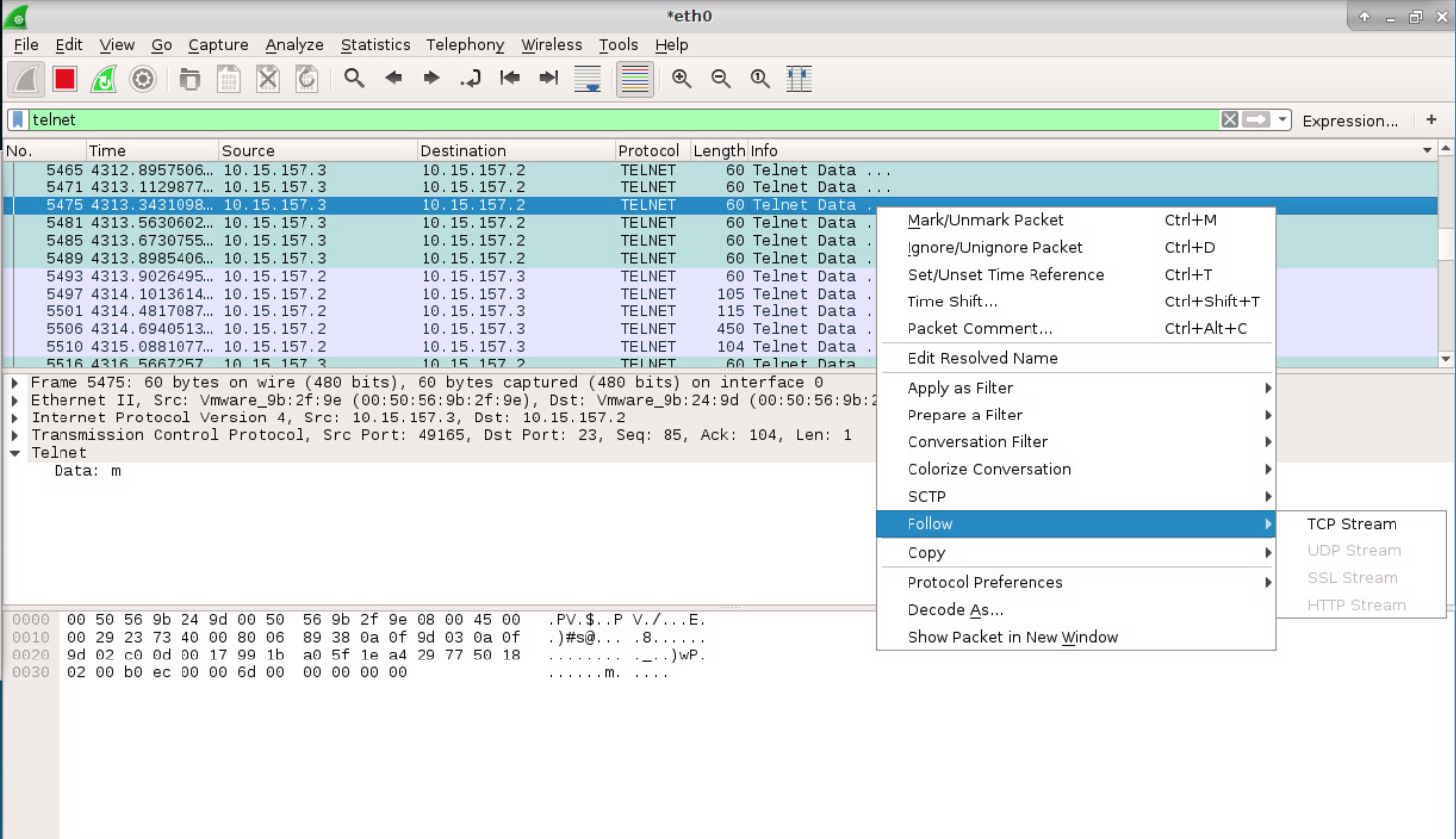The height and width of the screenshot is (839, 1456).
Task: Toggle auto-scroll during live capture
Action: point(588,79)
